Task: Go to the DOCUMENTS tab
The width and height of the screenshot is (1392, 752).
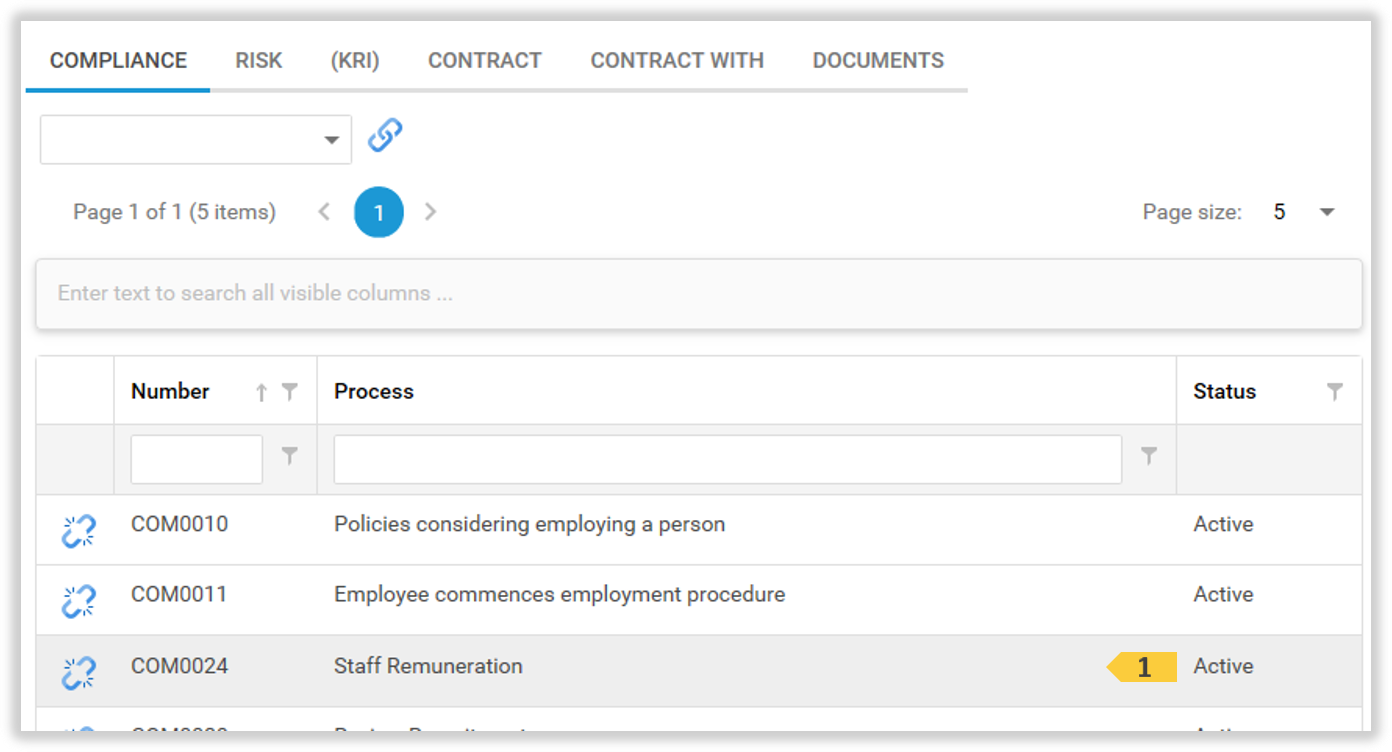Action: pos(878,61)
